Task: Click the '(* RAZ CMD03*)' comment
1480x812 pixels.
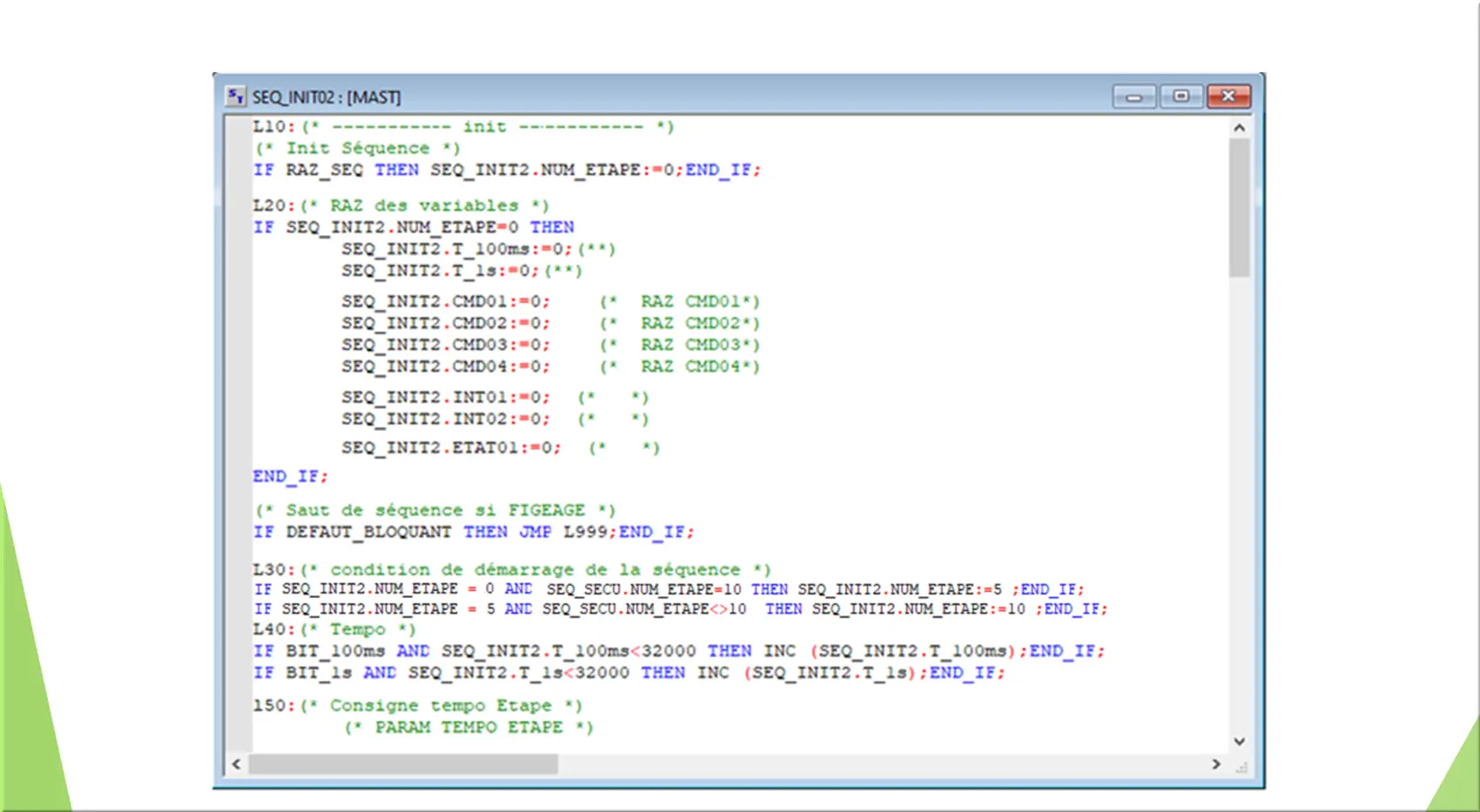Action: pos(680,346)
